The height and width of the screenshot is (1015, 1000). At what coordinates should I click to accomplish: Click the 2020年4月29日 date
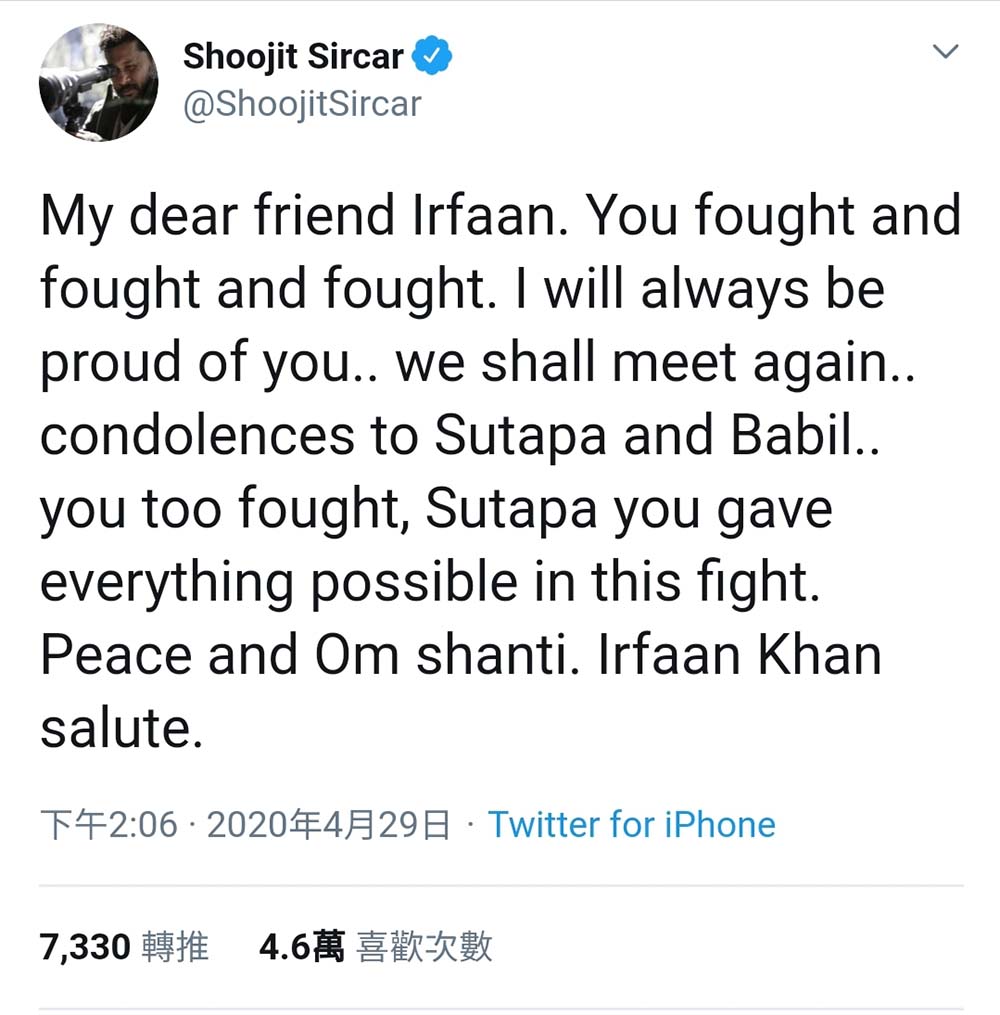(329, 825)
